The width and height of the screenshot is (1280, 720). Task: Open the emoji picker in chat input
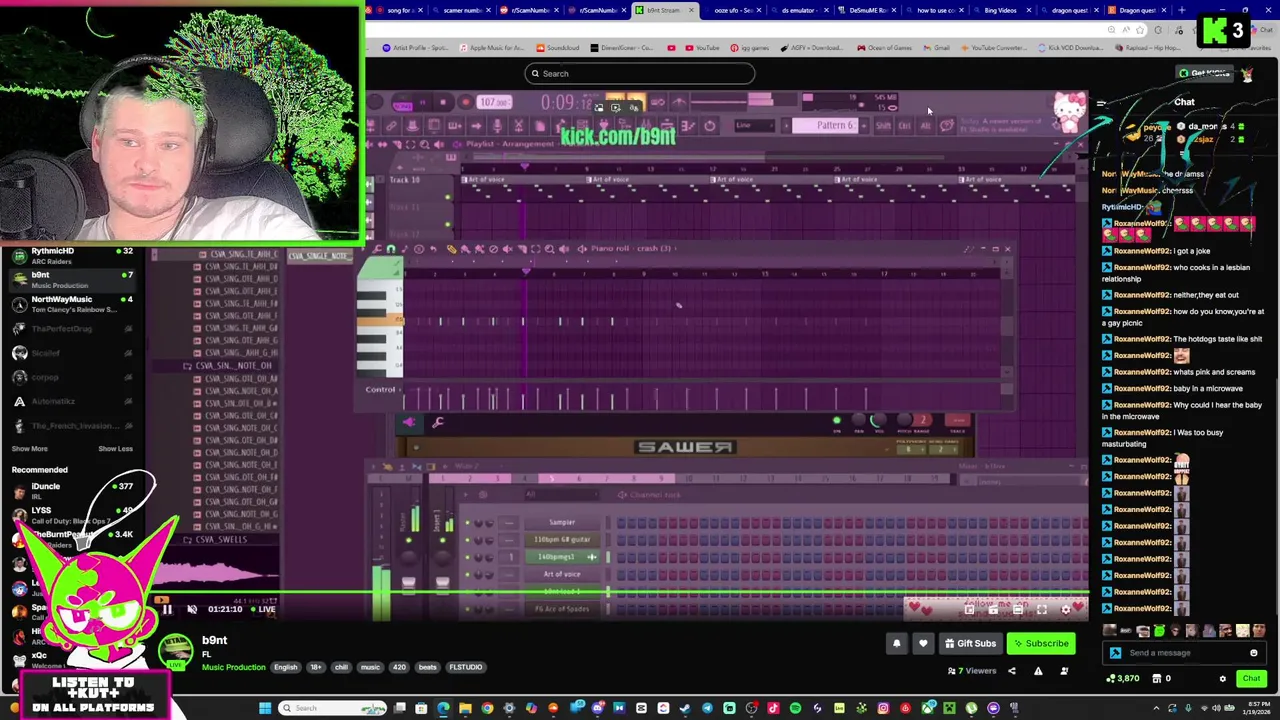(1253, 653)
